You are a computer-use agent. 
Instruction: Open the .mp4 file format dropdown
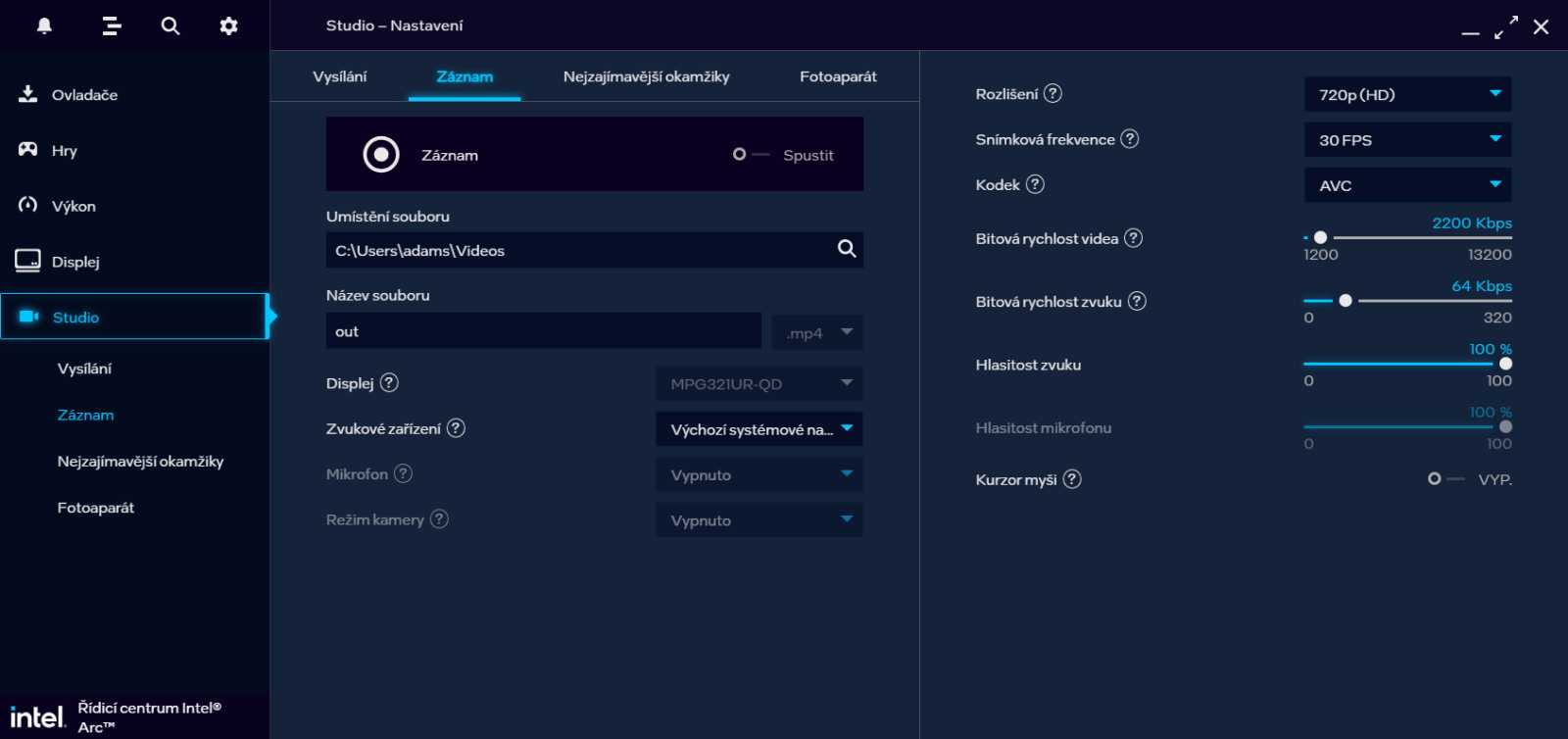point(817,332)
